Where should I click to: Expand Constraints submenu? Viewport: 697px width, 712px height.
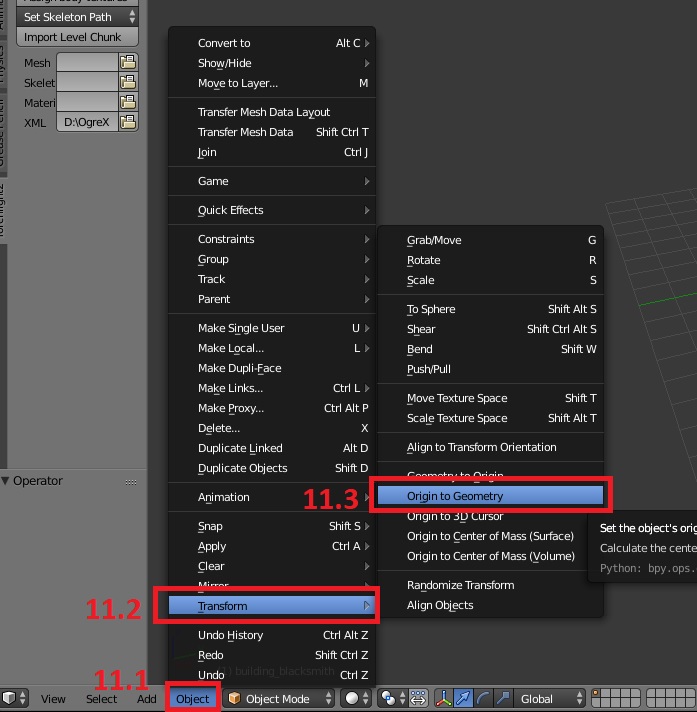272,239
